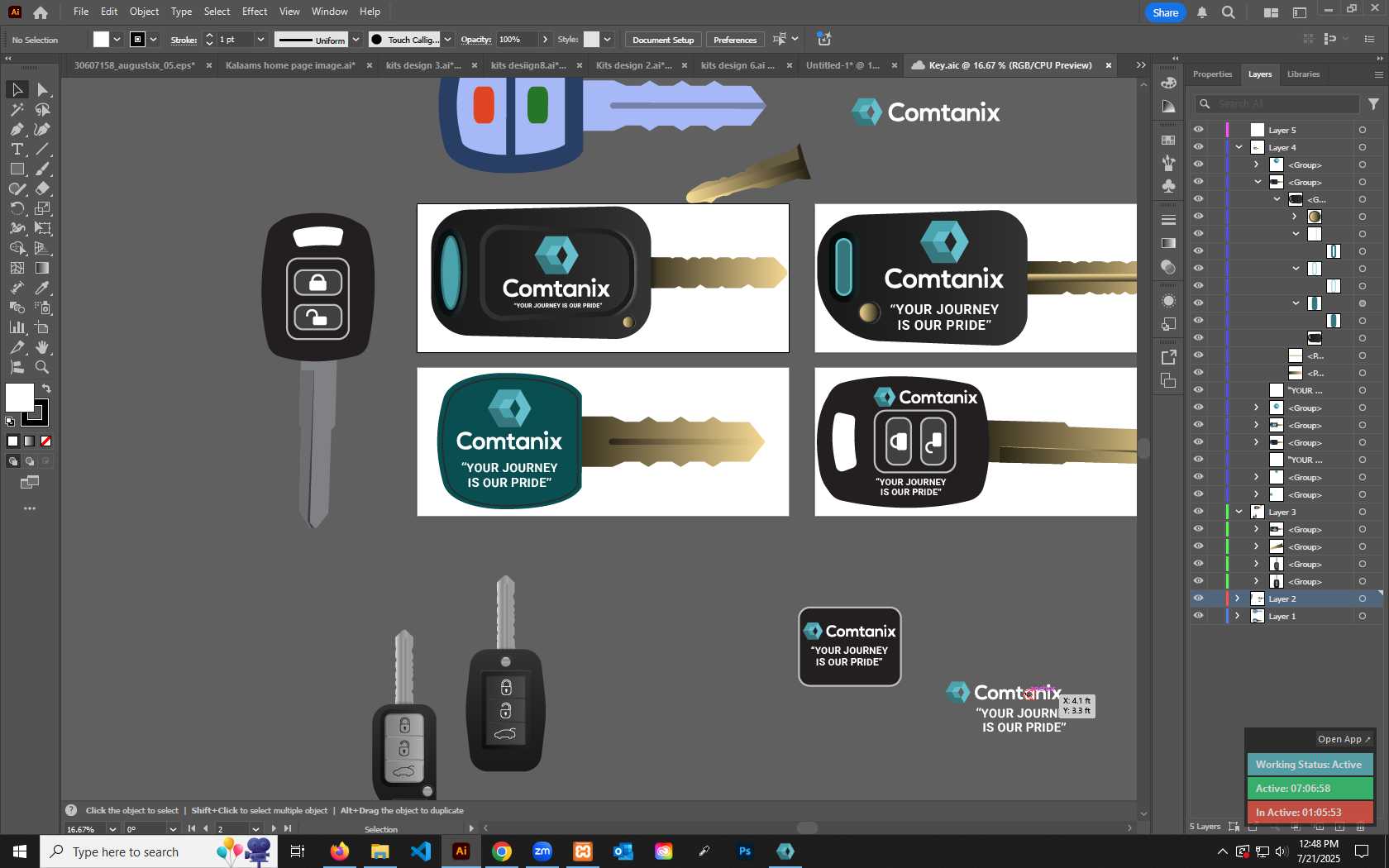Open the Style dropdown arrow

pos(608,40)
